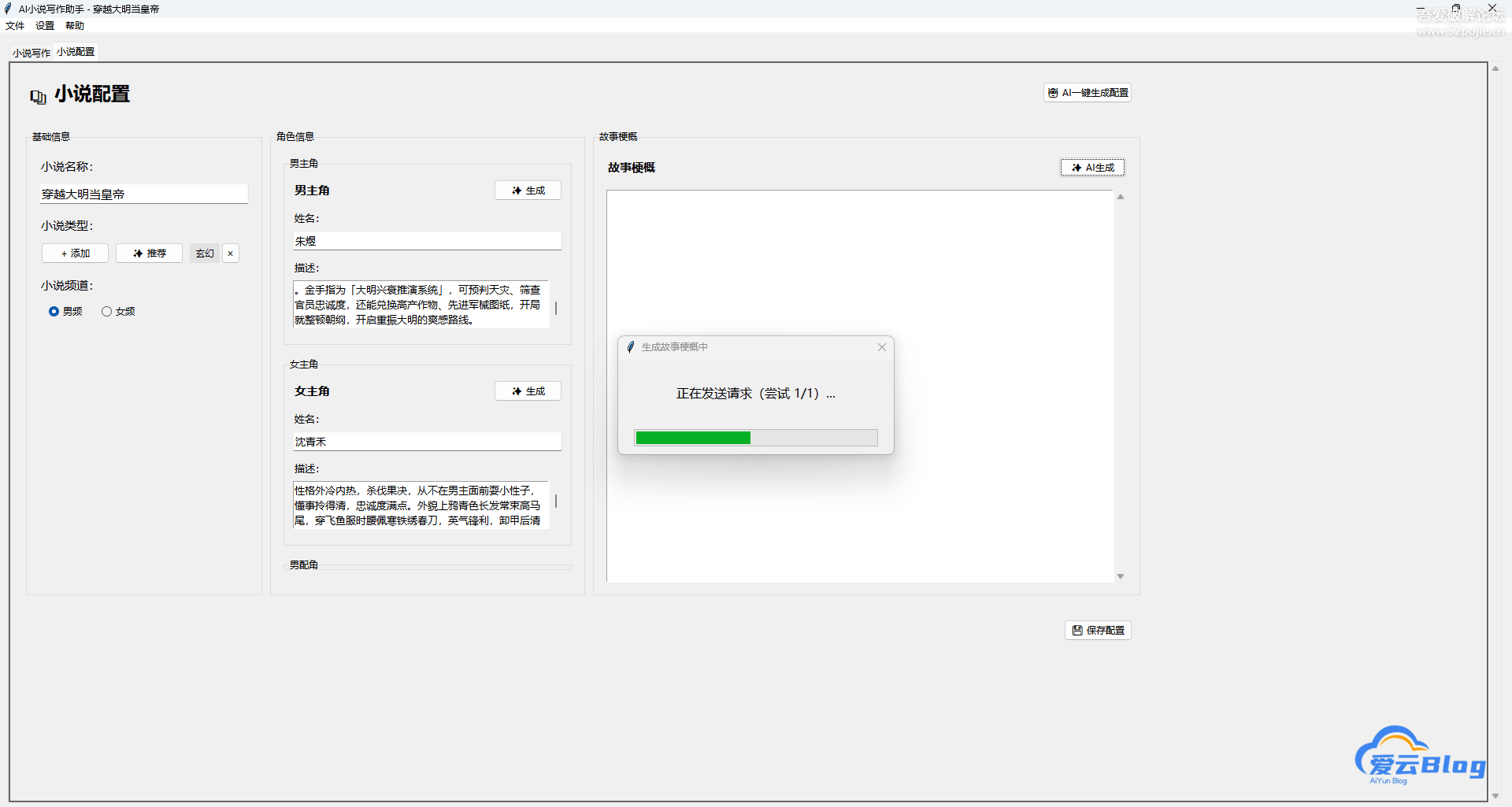The width and height of the screenshot is (1512, 807).
Task: Click the female lead name field 沈青禾
Action: [x=427, y=442]
